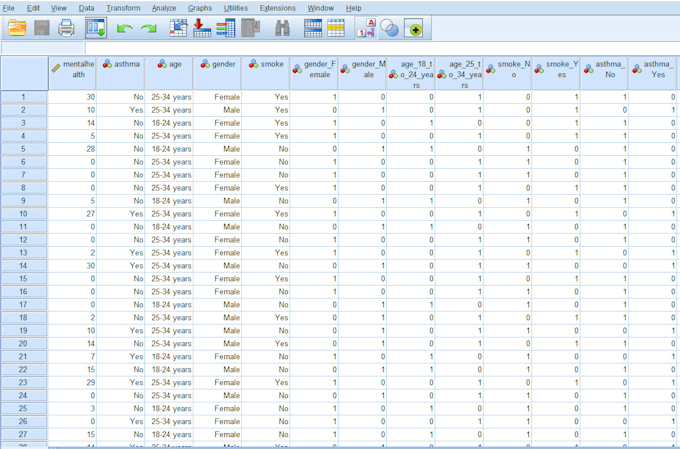The image size is (680, 449).
Task: Click the green plus toolbar icon
Action: click(x=414, y=29)
